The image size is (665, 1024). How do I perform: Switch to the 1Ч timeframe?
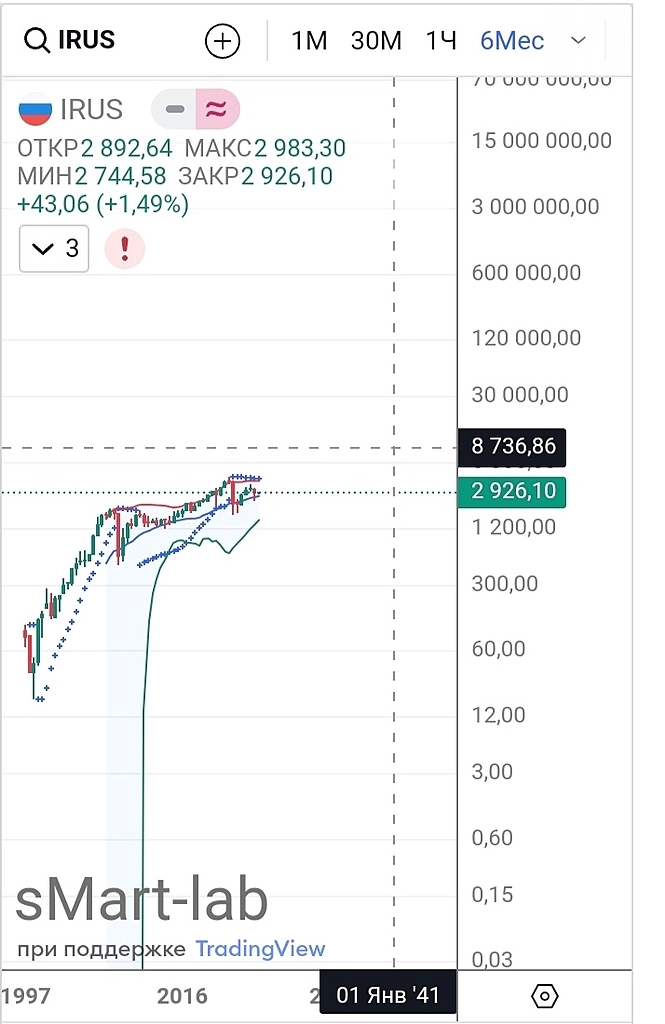point(440,41)
